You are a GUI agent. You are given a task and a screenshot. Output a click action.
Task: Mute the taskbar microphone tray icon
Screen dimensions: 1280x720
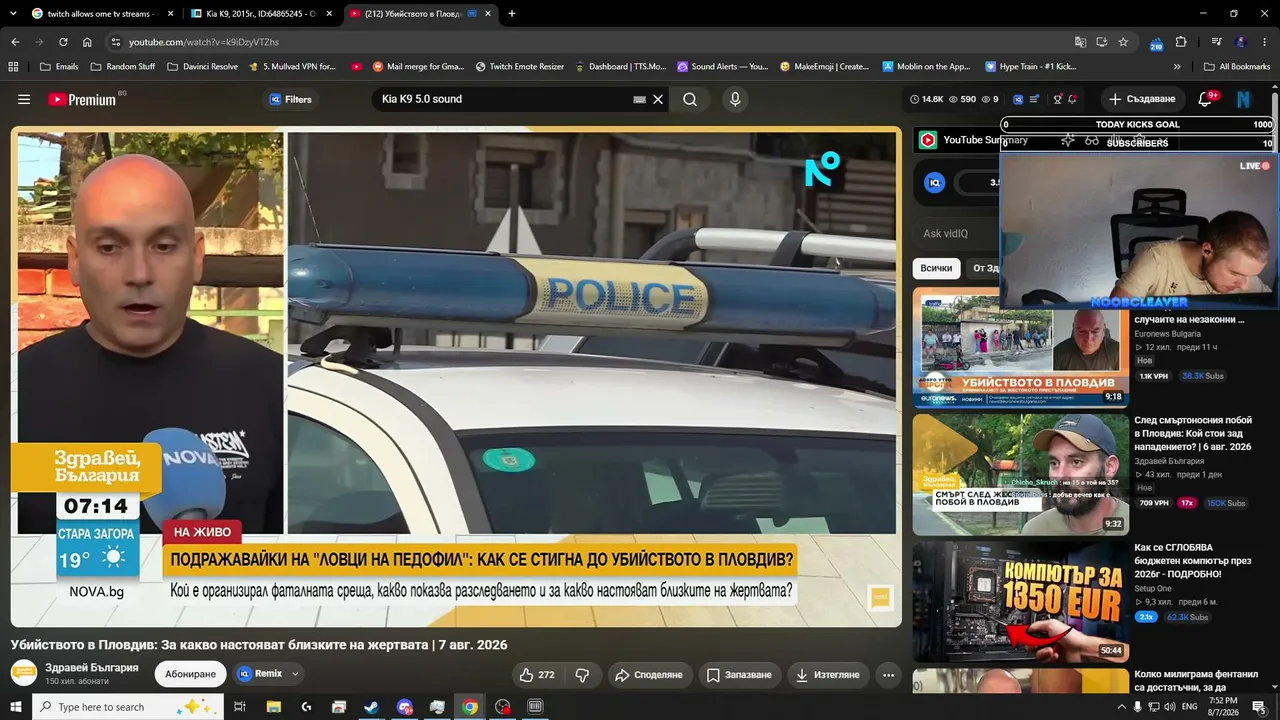(x=1137, y=707)
